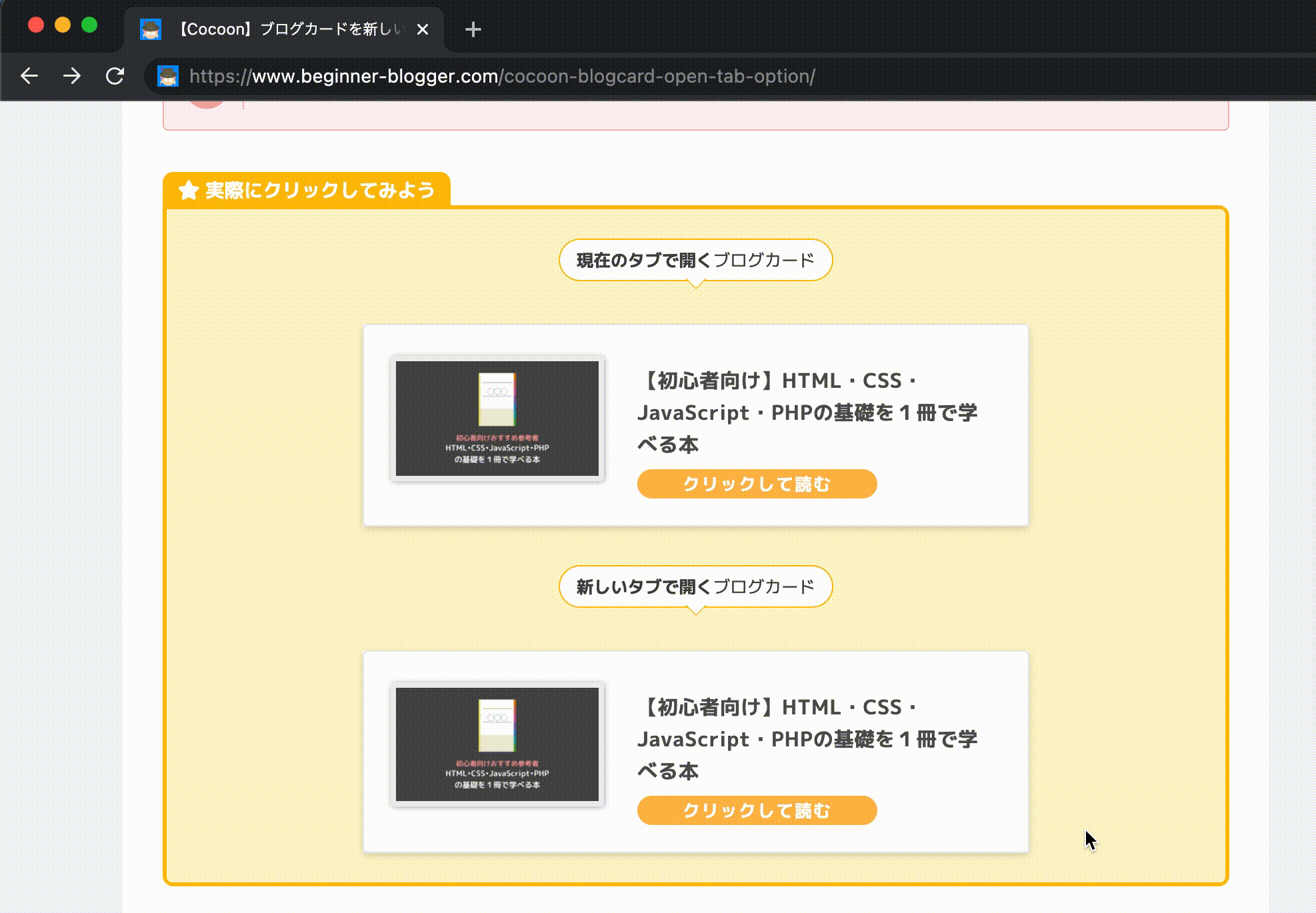Click first blog card title text

[807, 412]
